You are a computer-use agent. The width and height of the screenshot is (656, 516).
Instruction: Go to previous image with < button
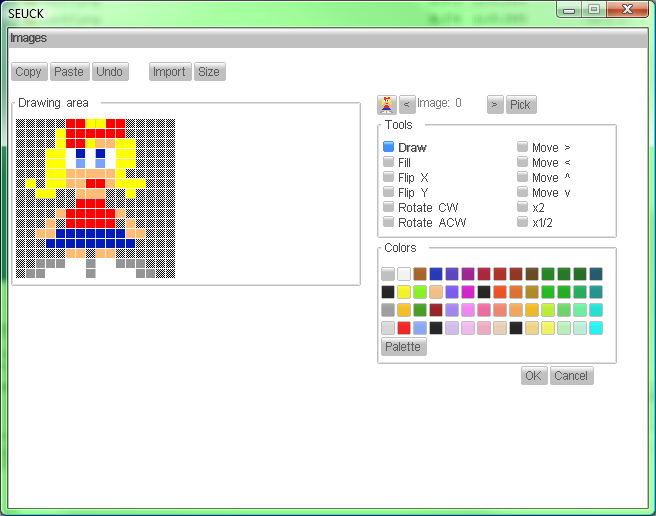tap(407, 105)
